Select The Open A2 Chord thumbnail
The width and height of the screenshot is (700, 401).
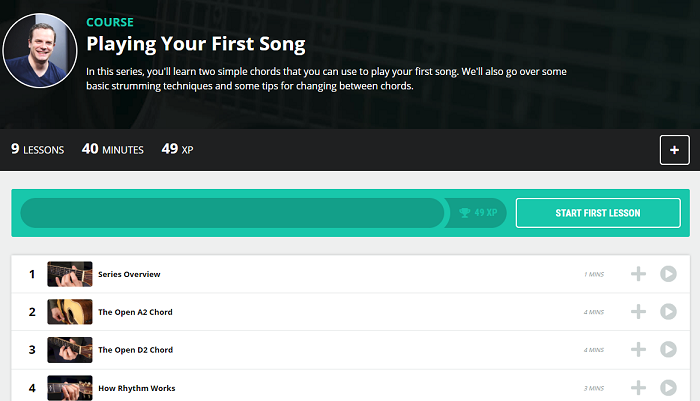[70, 312]
